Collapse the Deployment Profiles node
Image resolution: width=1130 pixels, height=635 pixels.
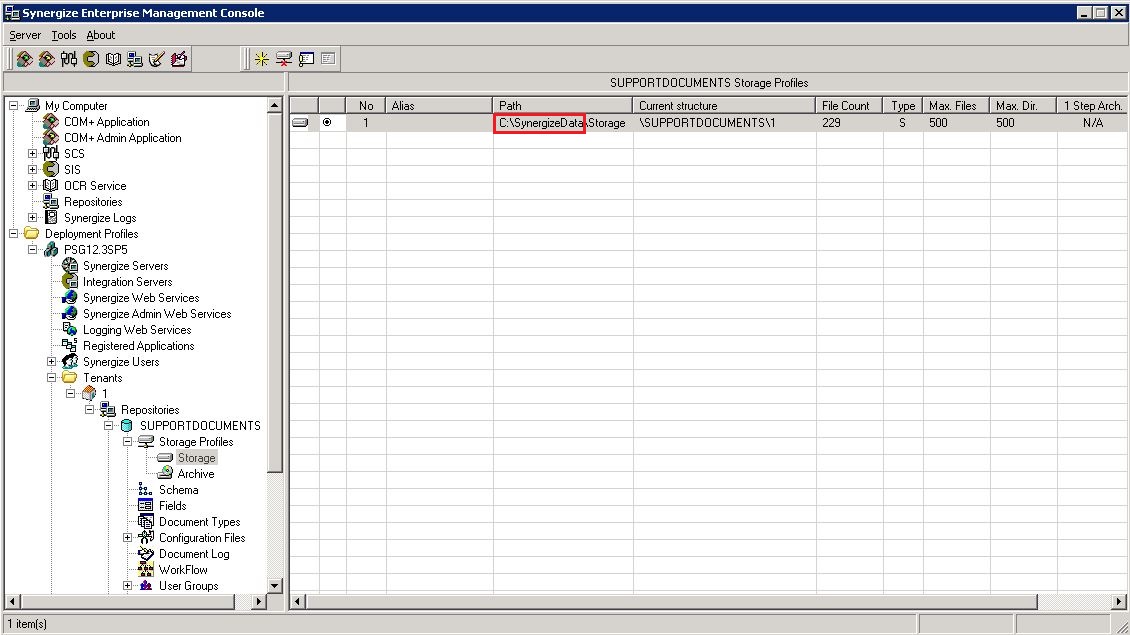[x=14, y=234]
